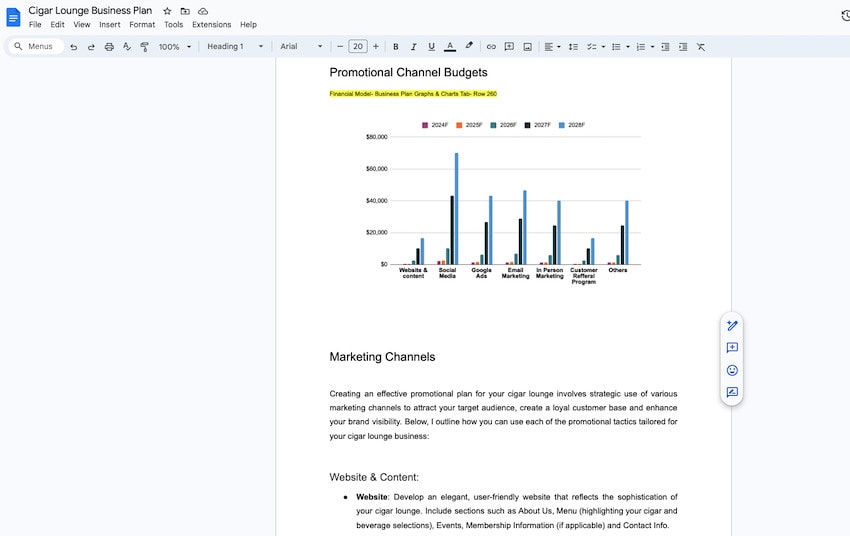850x536 pixels.
Task: Click the document title Cigar Lounge Business Plan
Action: (x=90, y=10)
